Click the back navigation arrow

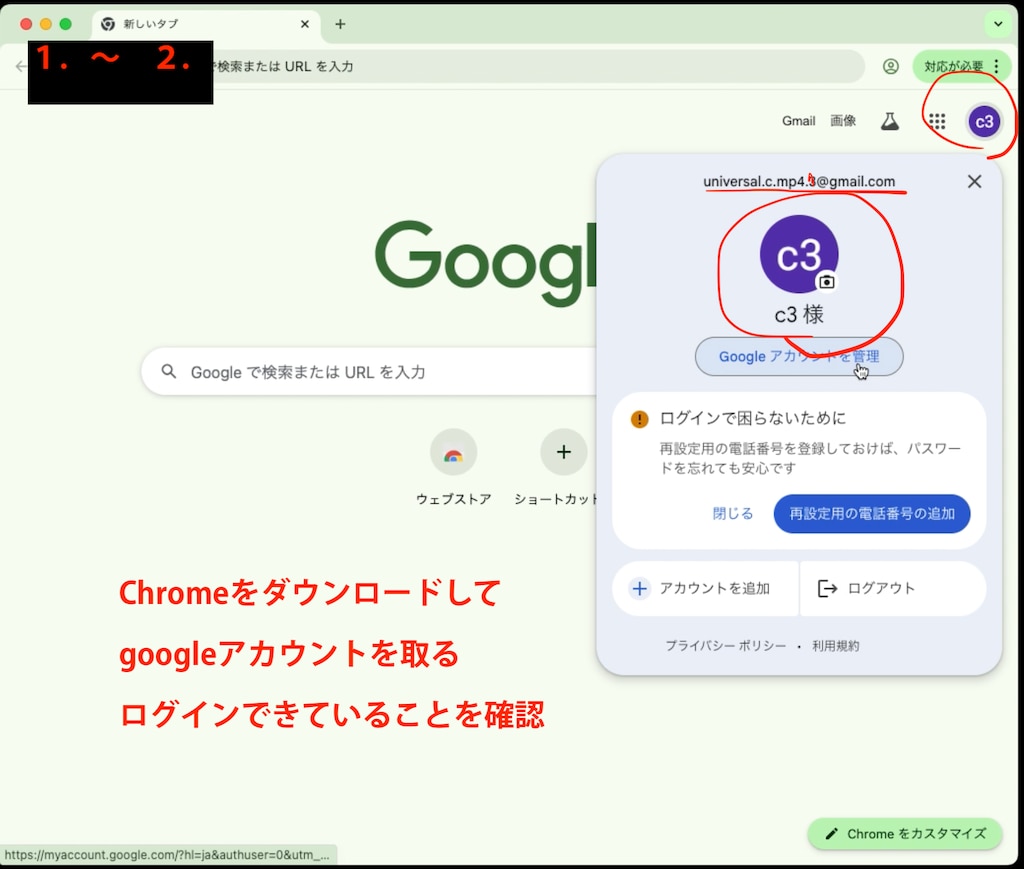click(x=21, y=66)
